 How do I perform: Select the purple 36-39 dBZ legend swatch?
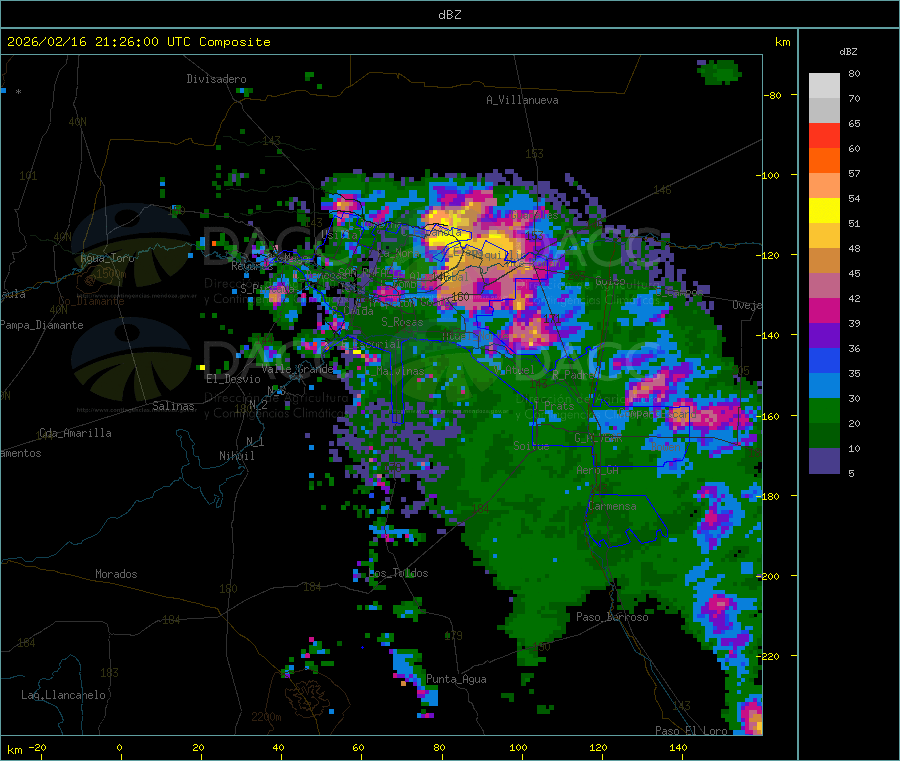click(x=824, y=336)
